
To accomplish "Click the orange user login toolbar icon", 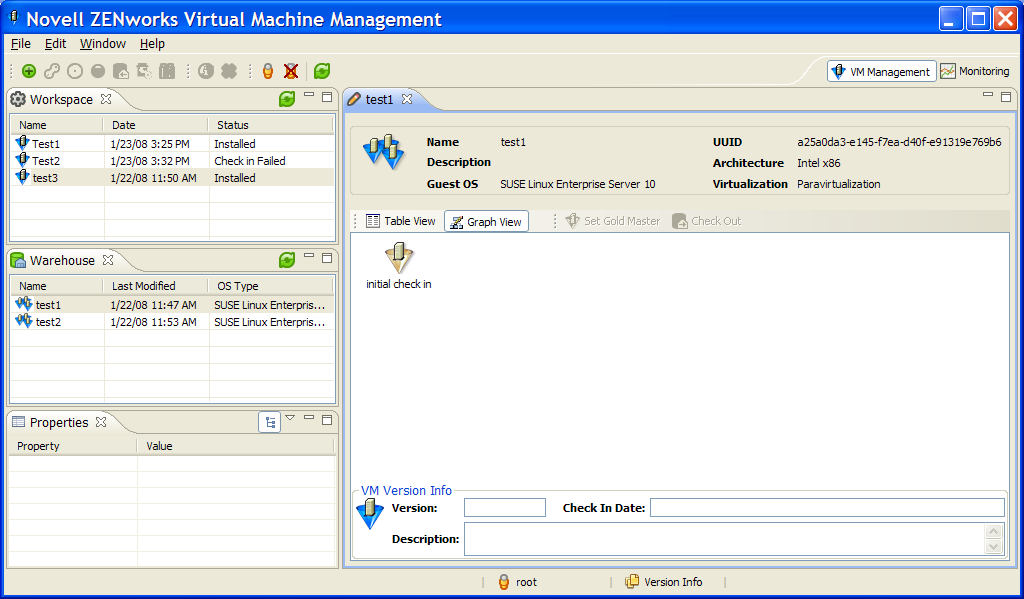I will 267,71.
